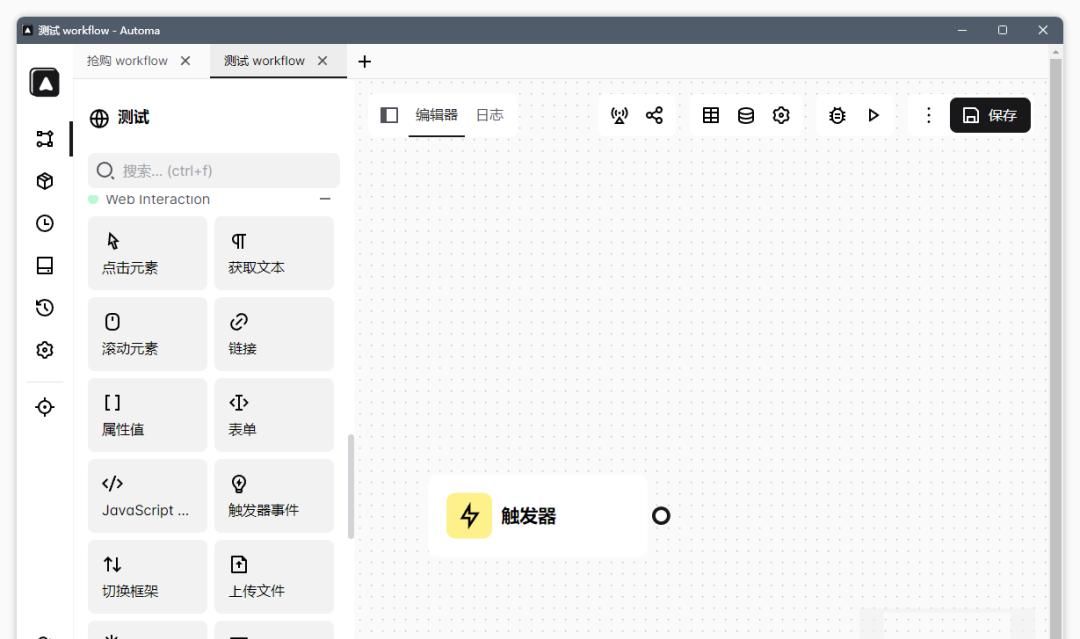Open the three-dot more options menu
The width and height of the screenshot is (1080, 639).
coord(928,115)
